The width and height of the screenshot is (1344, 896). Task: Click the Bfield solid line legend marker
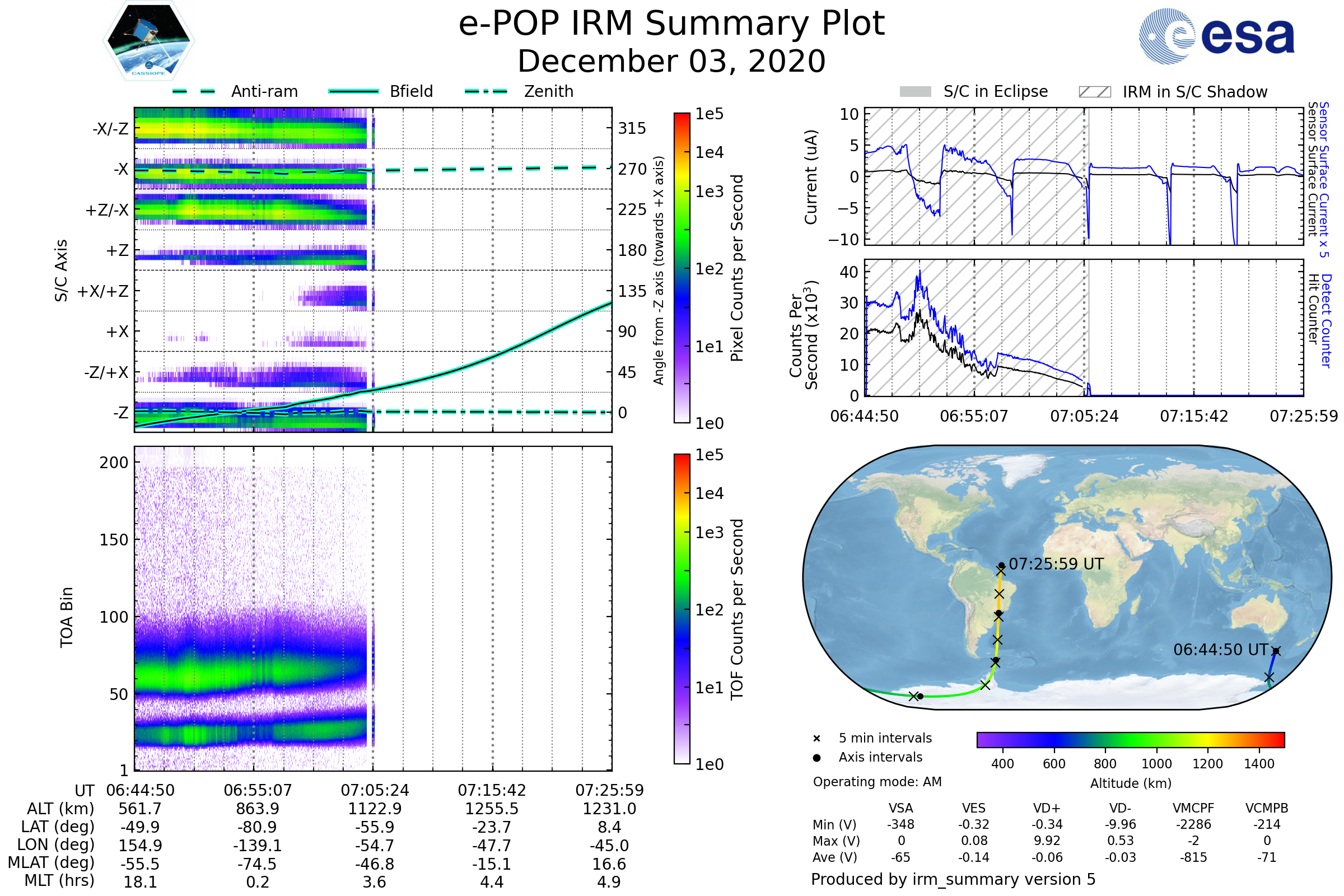[x=354, y=91]
